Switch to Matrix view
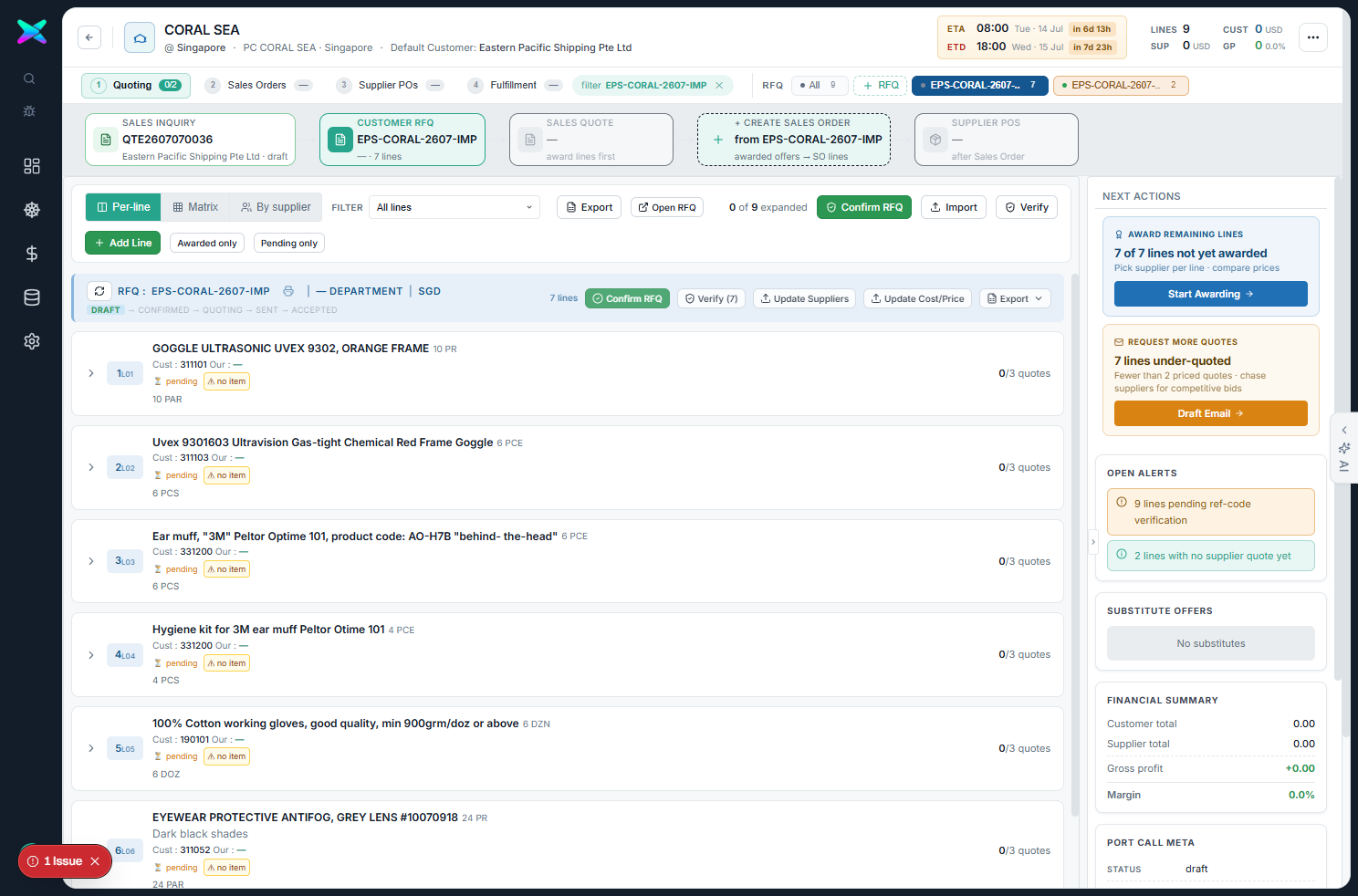 point(195,207)
